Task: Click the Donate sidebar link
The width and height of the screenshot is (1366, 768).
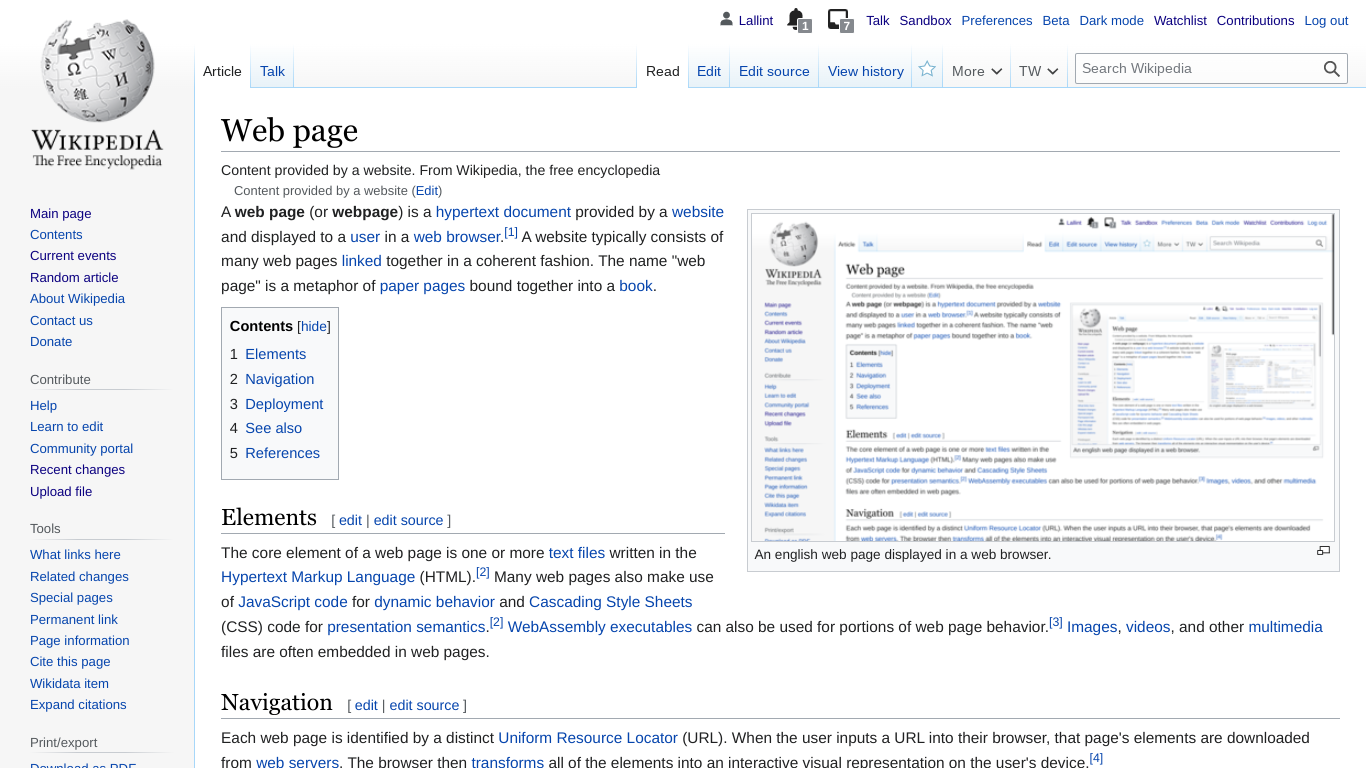Action: [x=51, y=341]
